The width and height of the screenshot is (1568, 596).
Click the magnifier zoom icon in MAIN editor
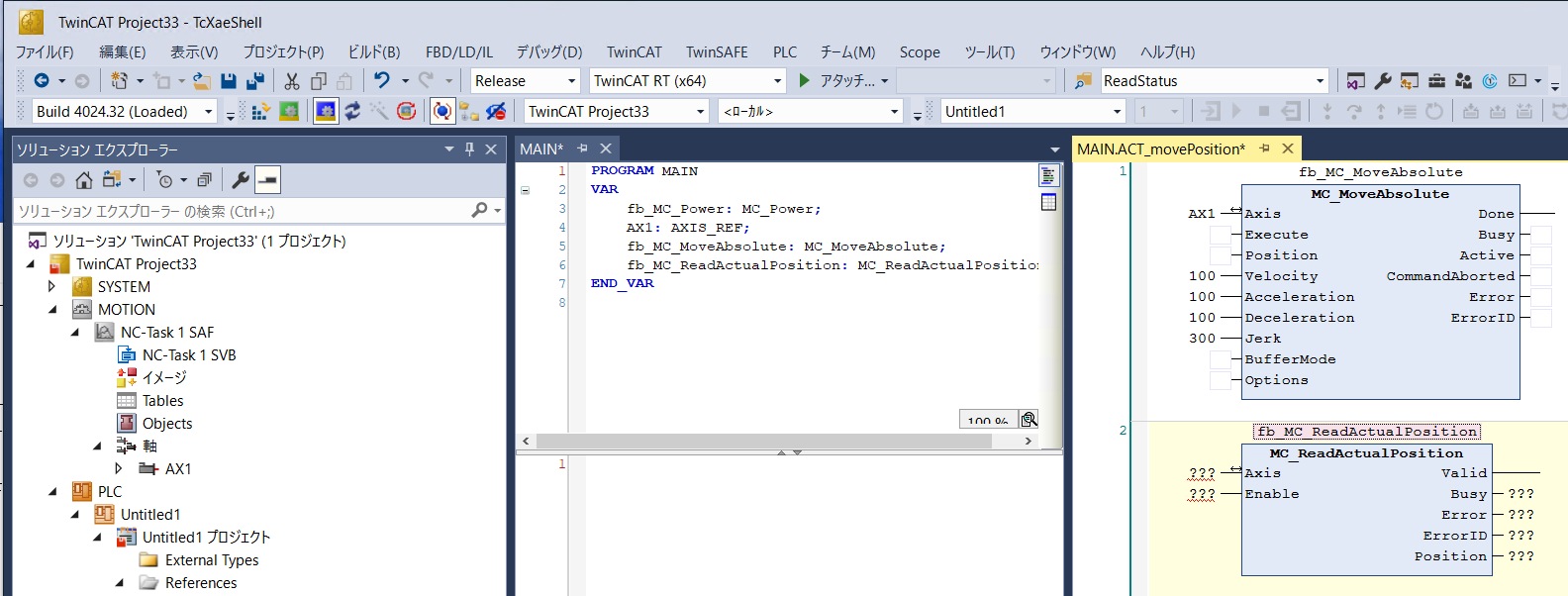(1029, 420)
